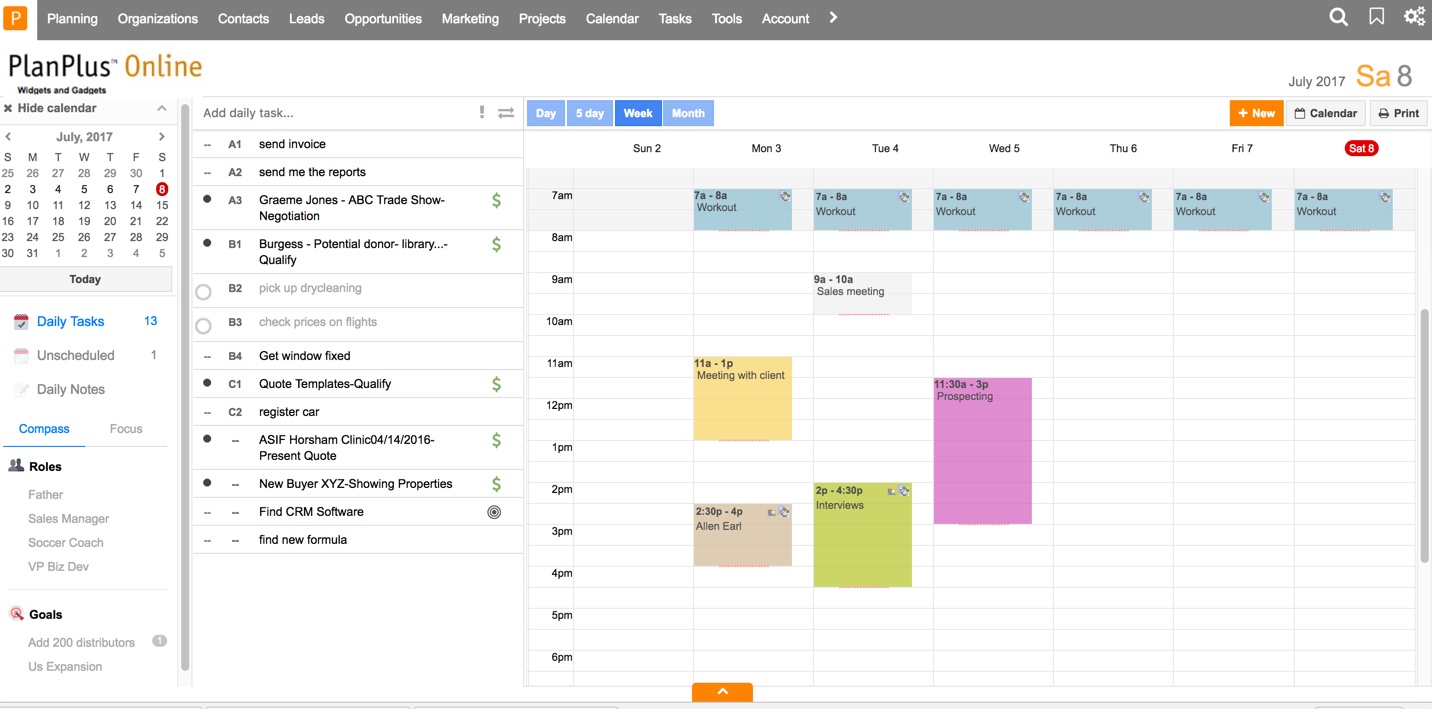Click the Daily Tasks calendar-check icon
1432x709 pixels.
coord(21,322)
